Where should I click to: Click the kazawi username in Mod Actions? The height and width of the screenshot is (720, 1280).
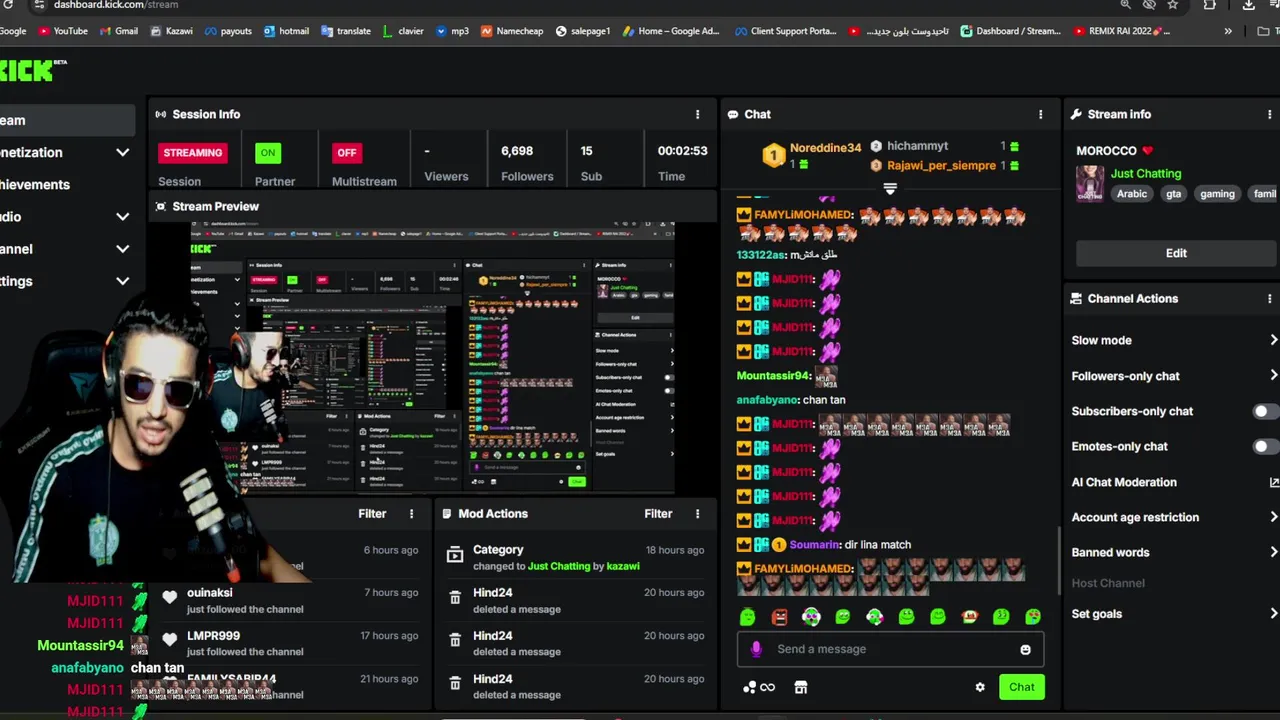623,566
